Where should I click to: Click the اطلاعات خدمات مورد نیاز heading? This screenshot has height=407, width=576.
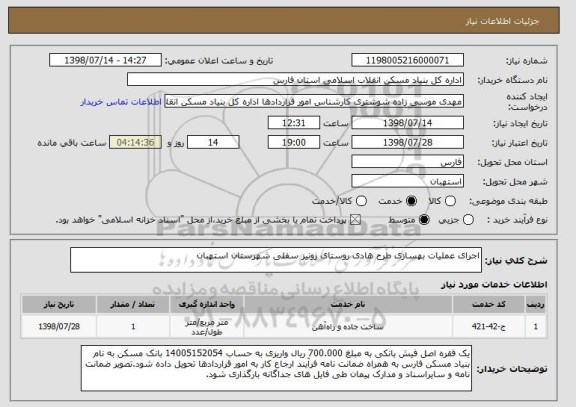494,285
